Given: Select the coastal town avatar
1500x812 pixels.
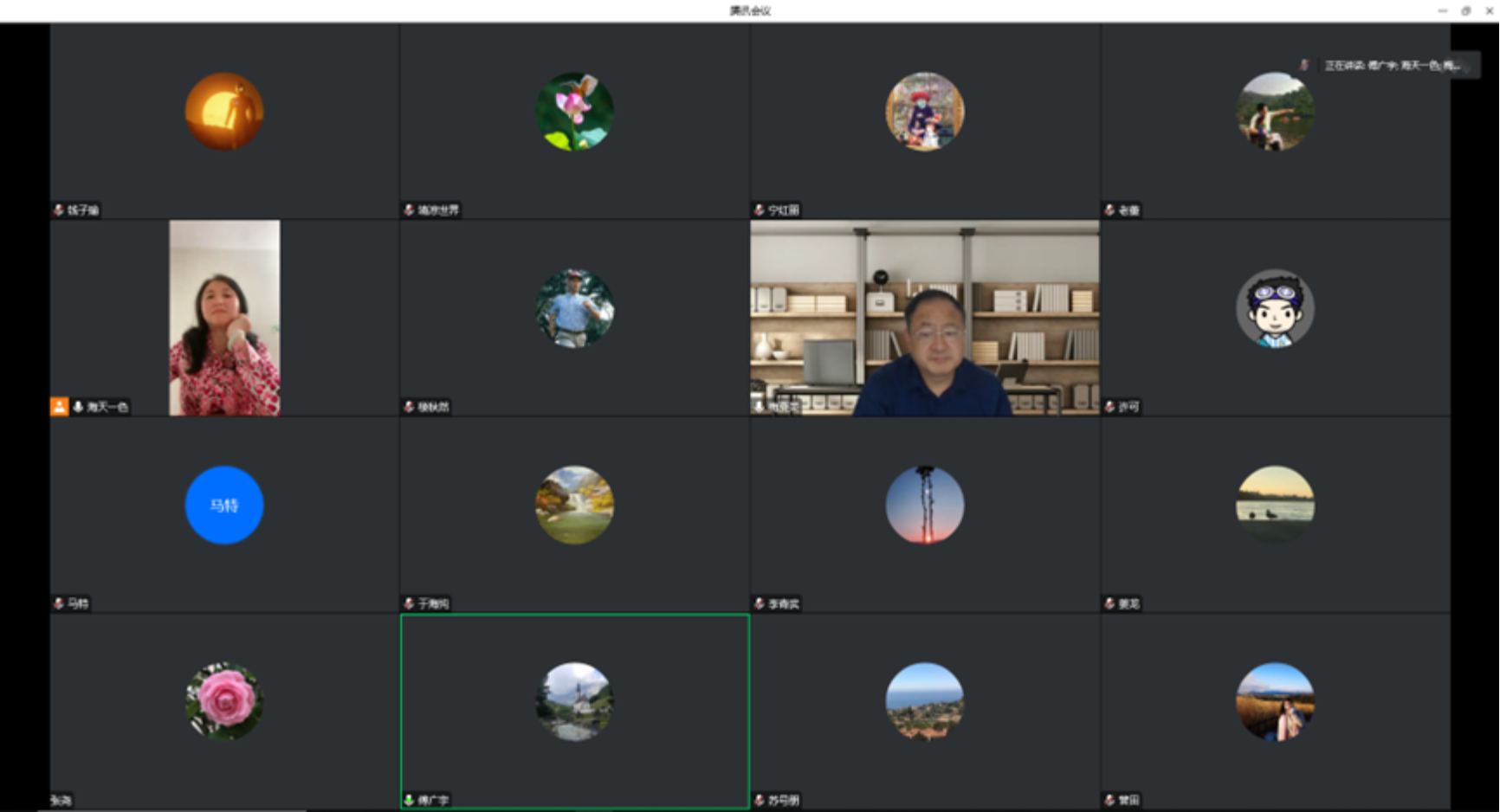Looking at the screenshot, I should tap(925, 701).
